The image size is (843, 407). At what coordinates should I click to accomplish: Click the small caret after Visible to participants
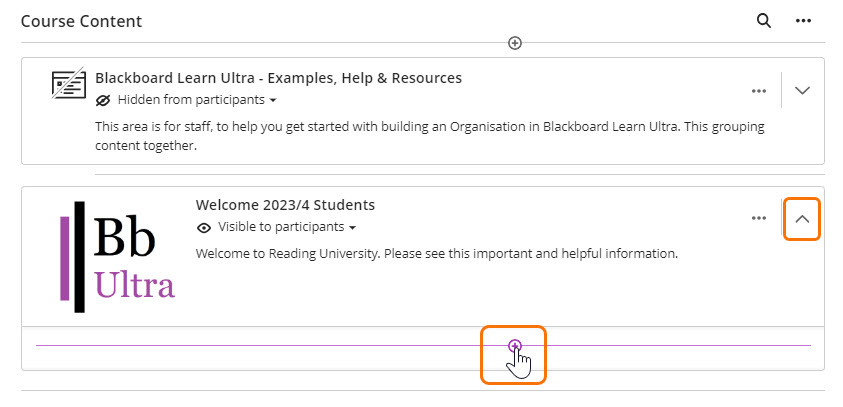point(353,228)
